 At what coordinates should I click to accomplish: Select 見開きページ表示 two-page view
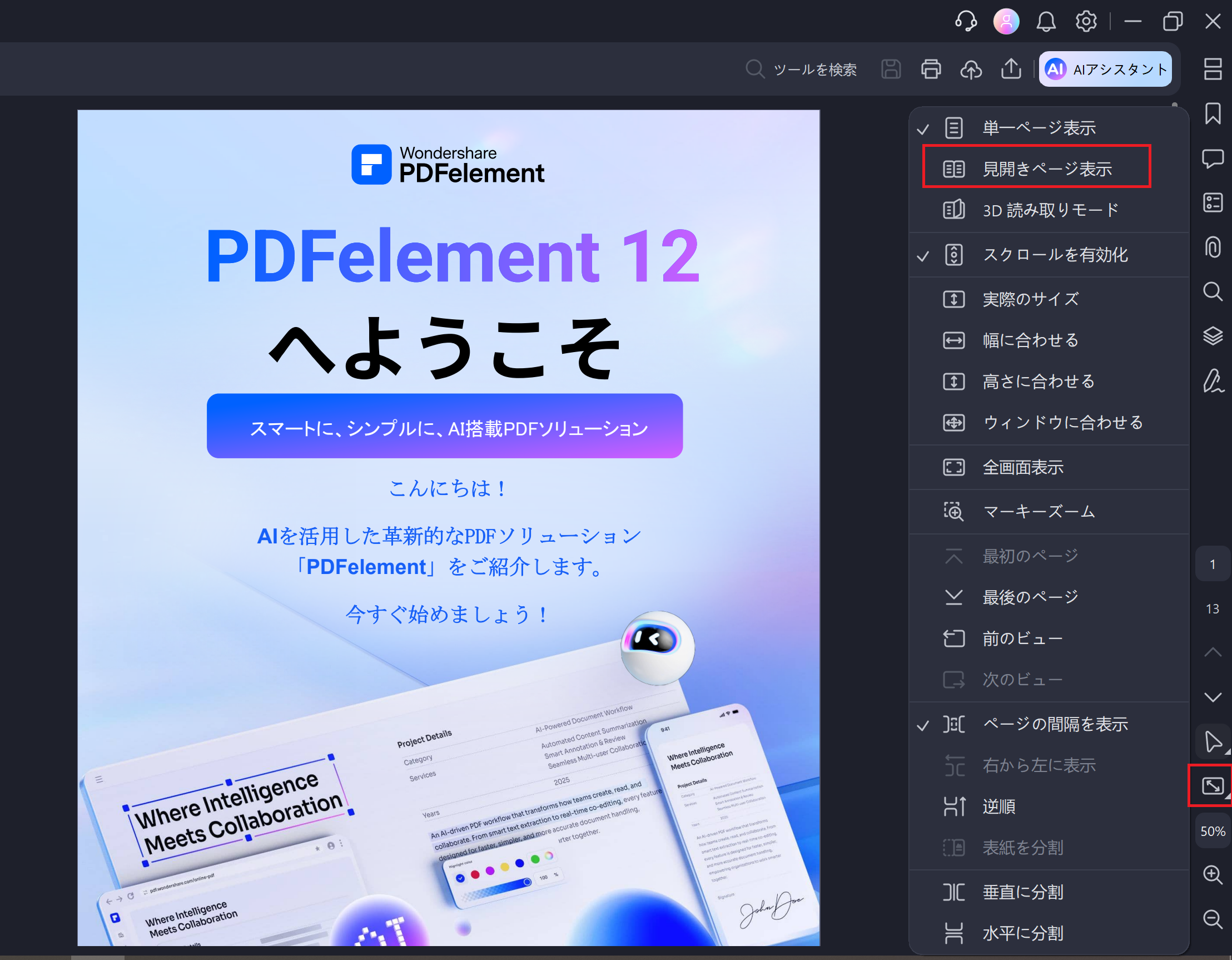(1049, 169)
